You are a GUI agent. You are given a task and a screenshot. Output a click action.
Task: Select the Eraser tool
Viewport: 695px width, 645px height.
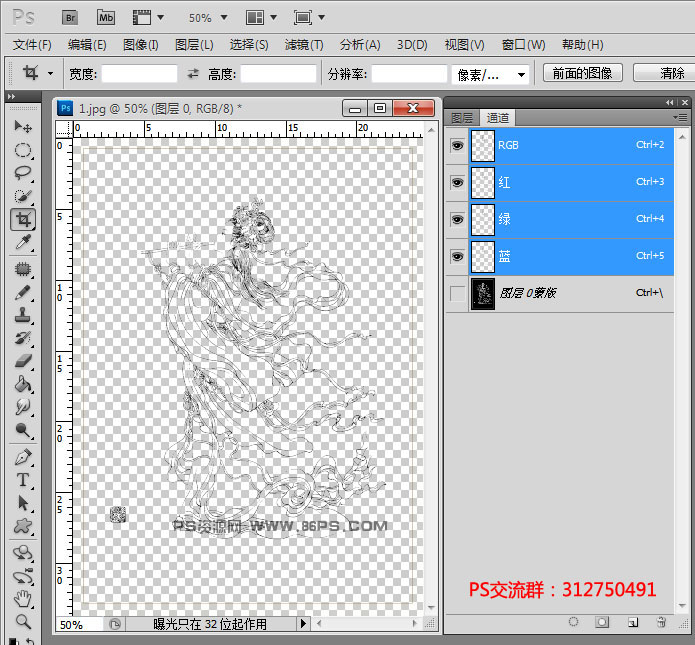tap(23, 361)
